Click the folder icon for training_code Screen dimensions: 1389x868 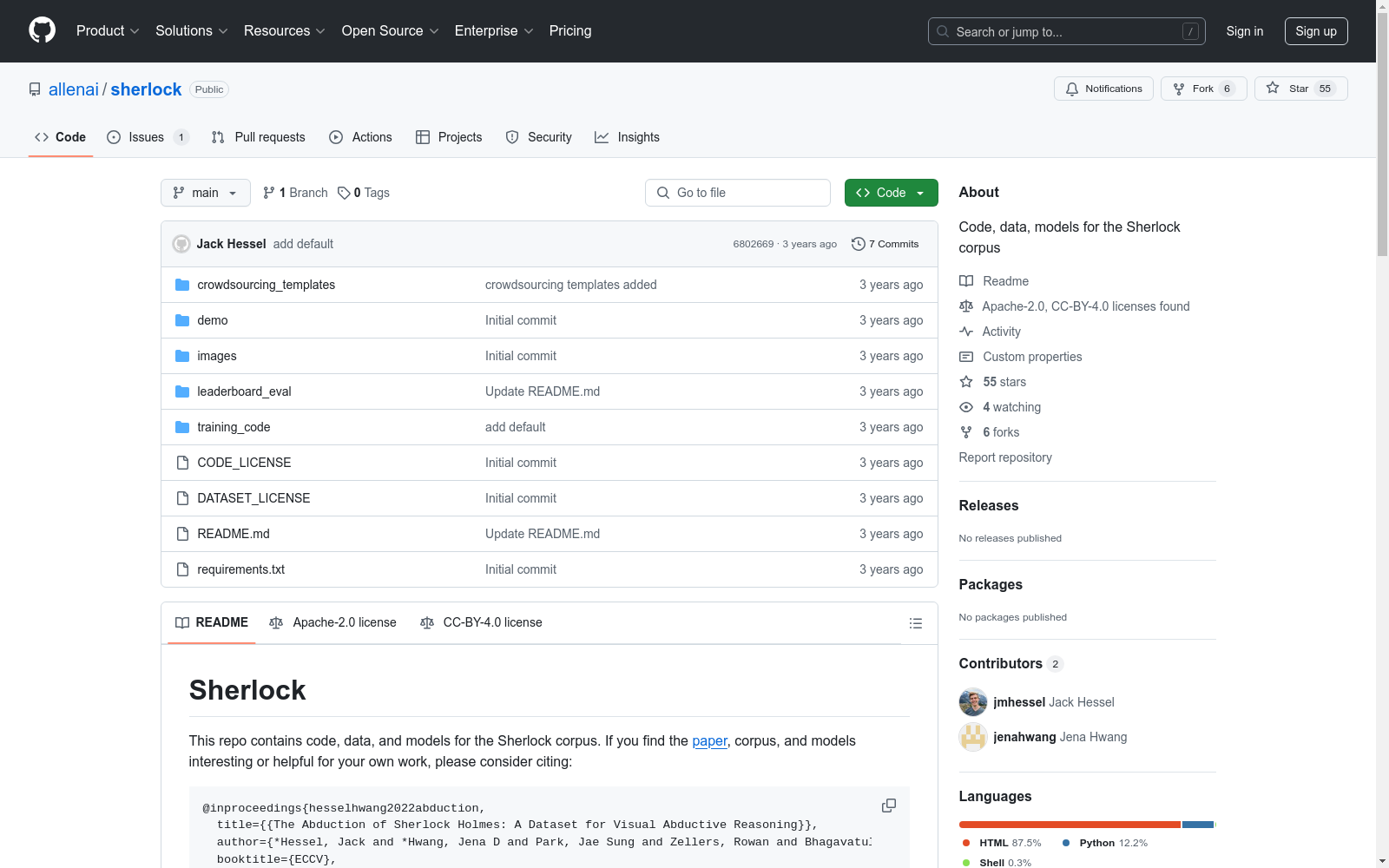182,427
